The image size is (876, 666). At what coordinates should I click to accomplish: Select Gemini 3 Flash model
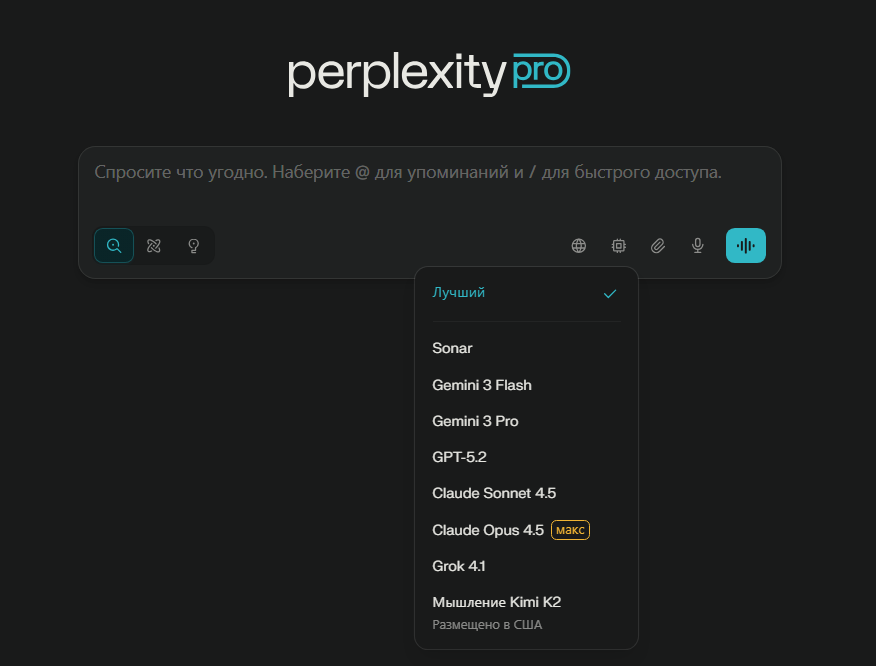(x=482, y=385)
